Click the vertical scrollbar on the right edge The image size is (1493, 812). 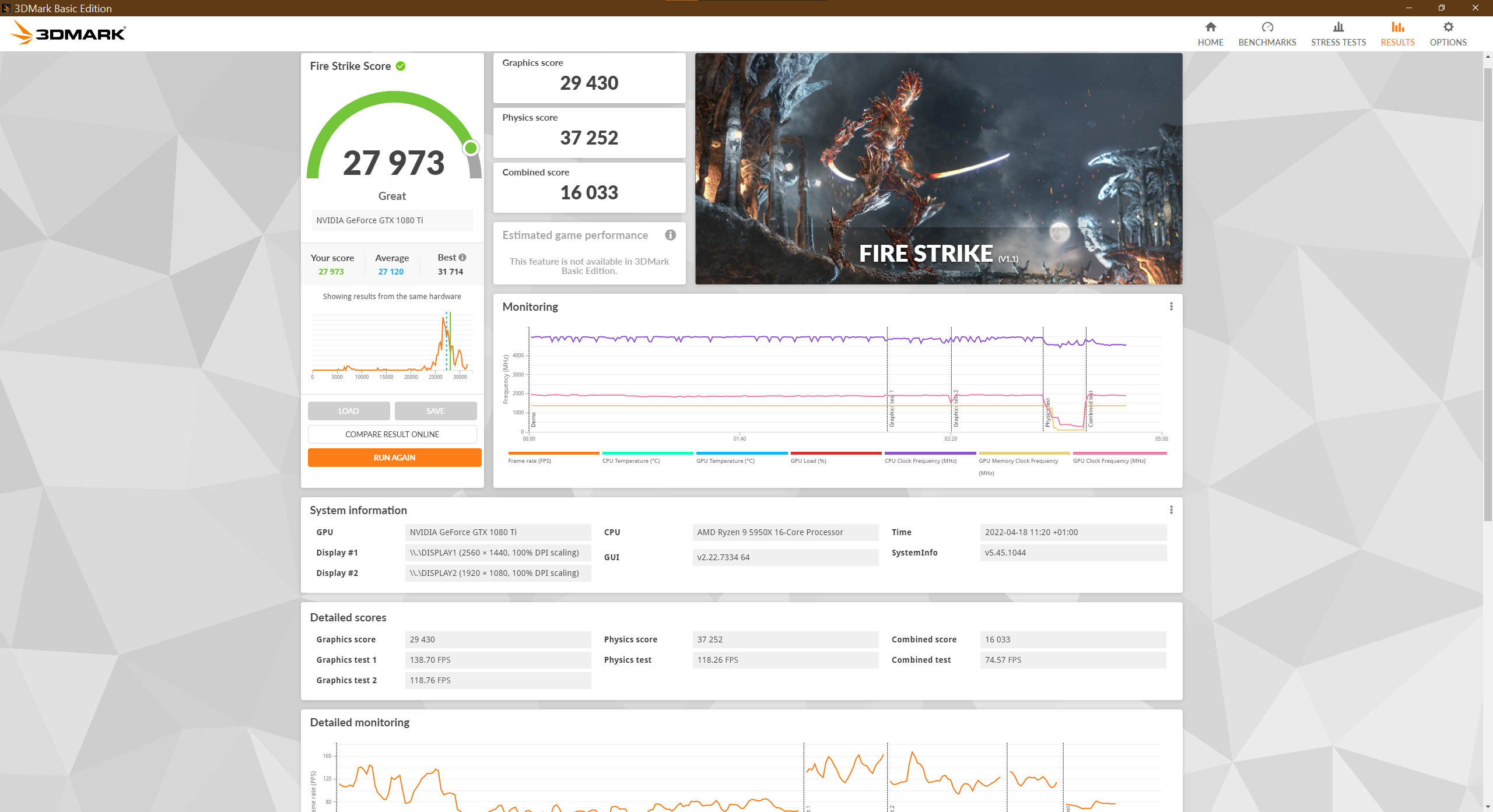click(1488, 291)
